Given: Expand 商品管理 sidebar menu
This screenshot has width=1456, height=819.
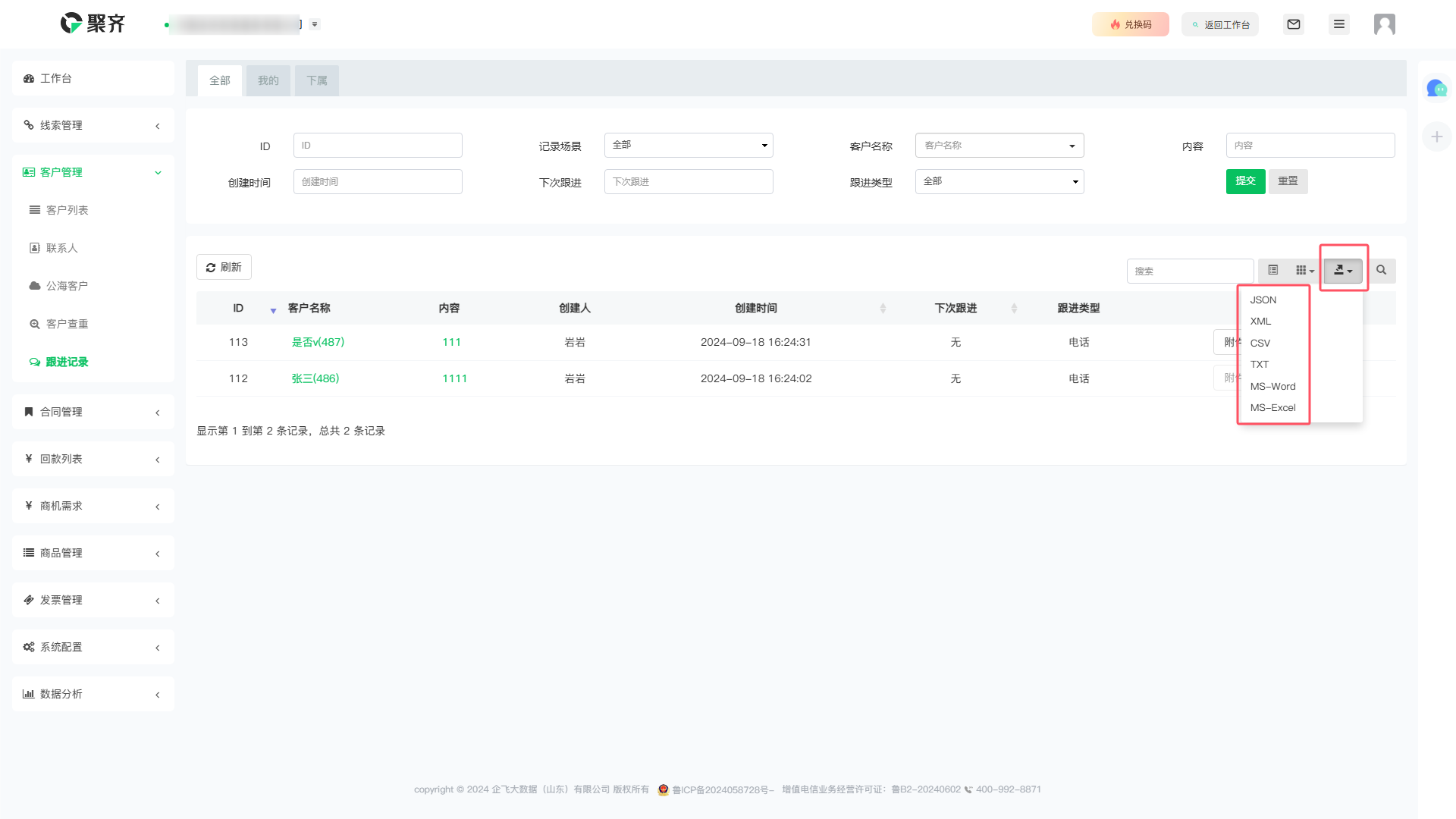Looking at the screenshot, I should [x=93, y=553].
